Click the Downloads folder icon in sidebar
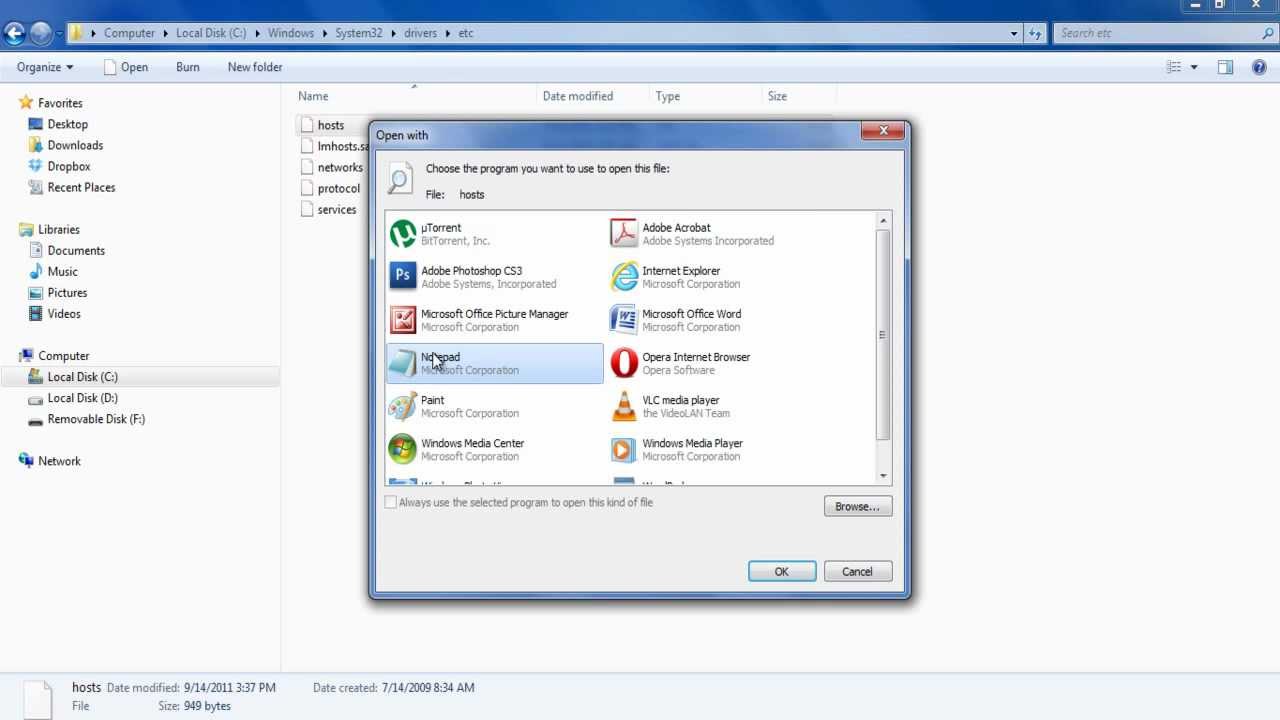1280x720 pixels. (36, 145)
